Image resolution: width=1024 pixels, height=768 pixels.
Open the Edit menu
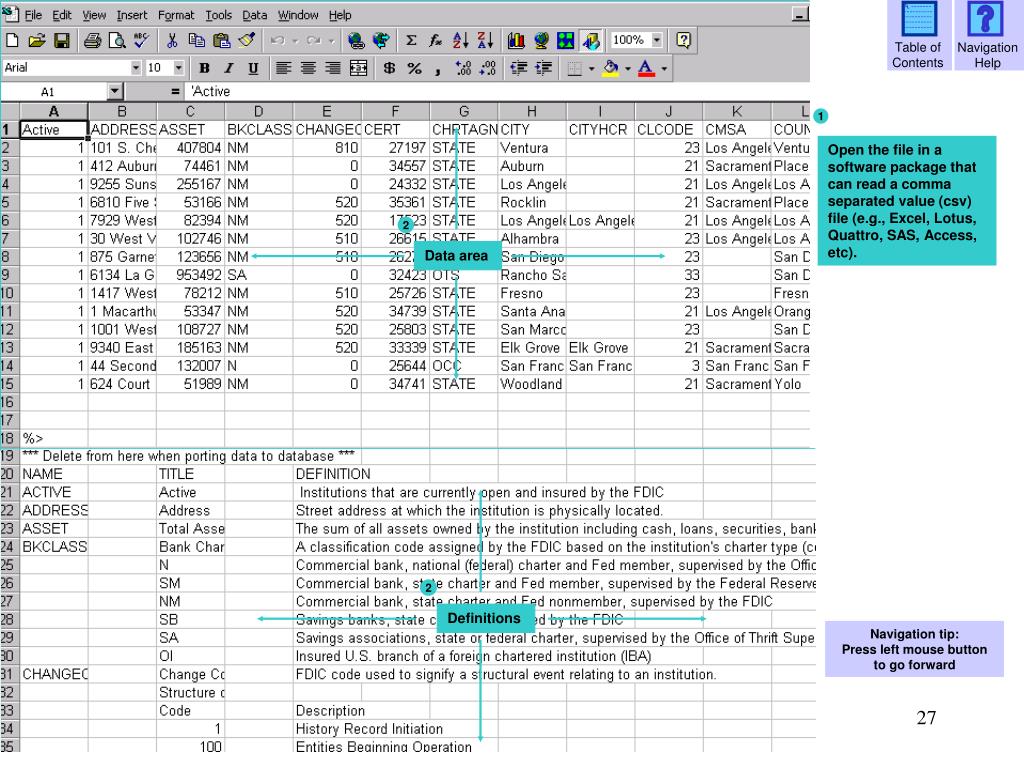point(62,15)
